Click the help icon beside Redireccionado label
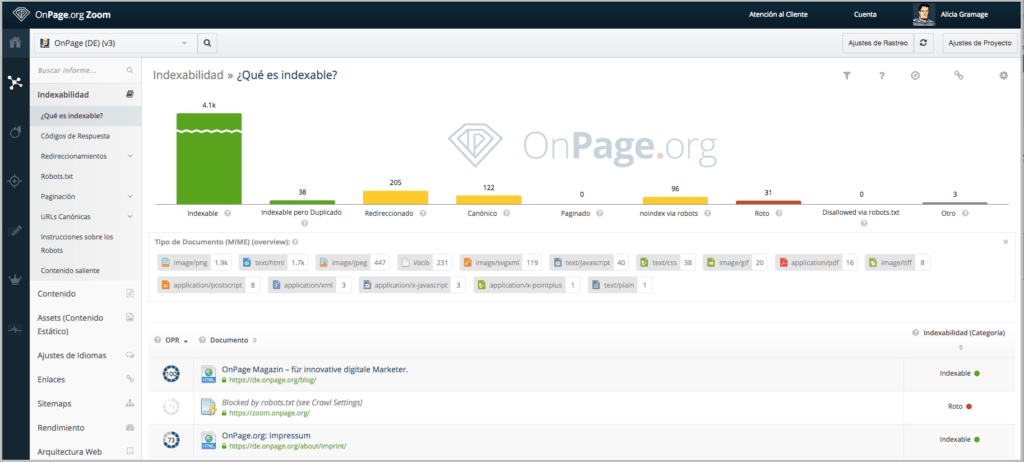This screenshot has width=1024, height=462. (x=423, y=213)
